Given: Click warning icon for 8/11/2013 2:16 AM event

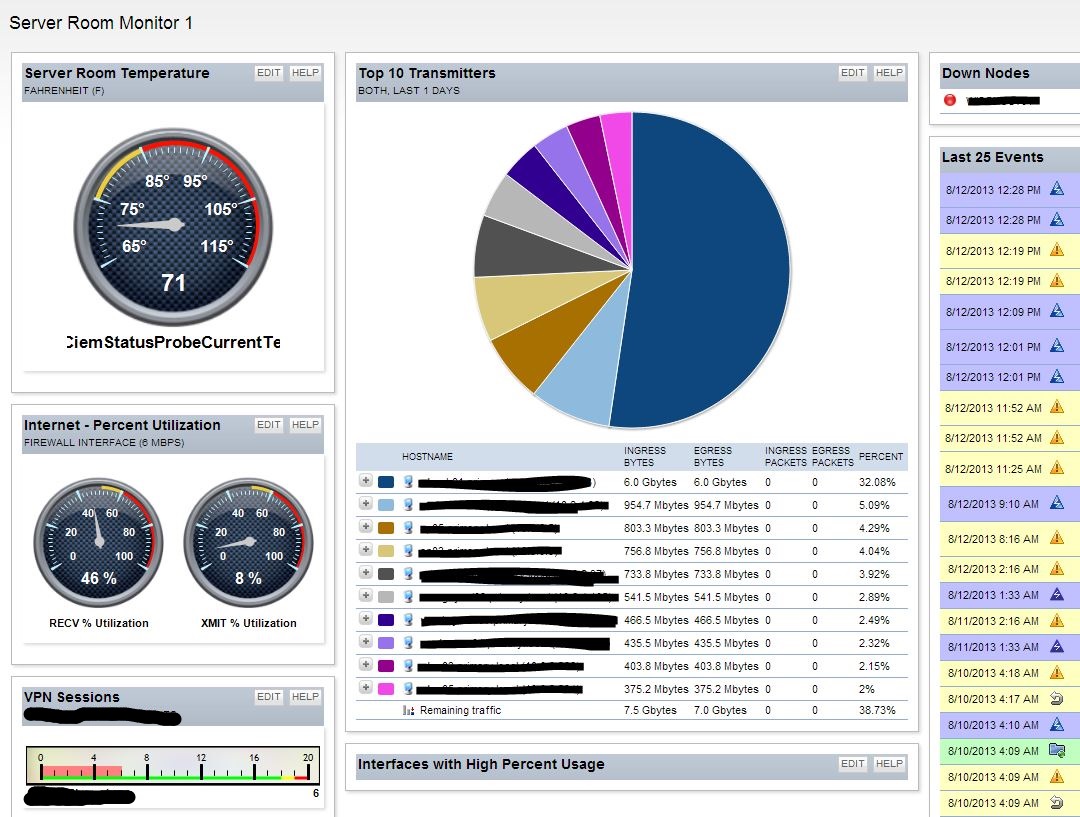Looking at the screenshot, I should (x=1057, y=620).
